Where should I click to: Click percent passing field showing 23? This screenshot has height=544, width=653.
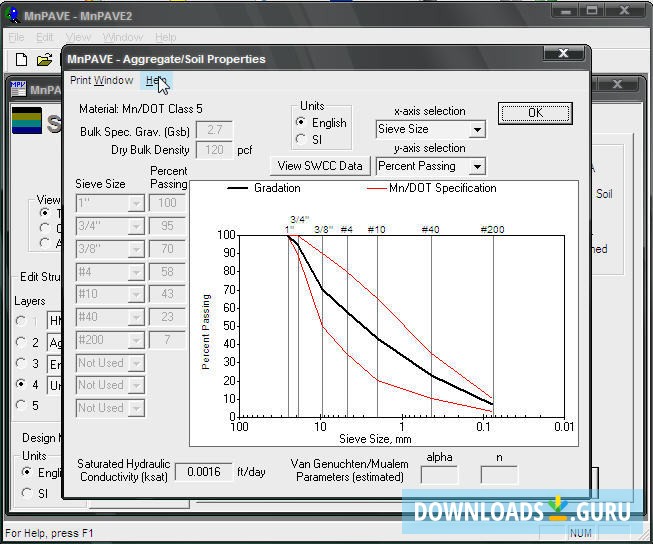pos(167,317)
